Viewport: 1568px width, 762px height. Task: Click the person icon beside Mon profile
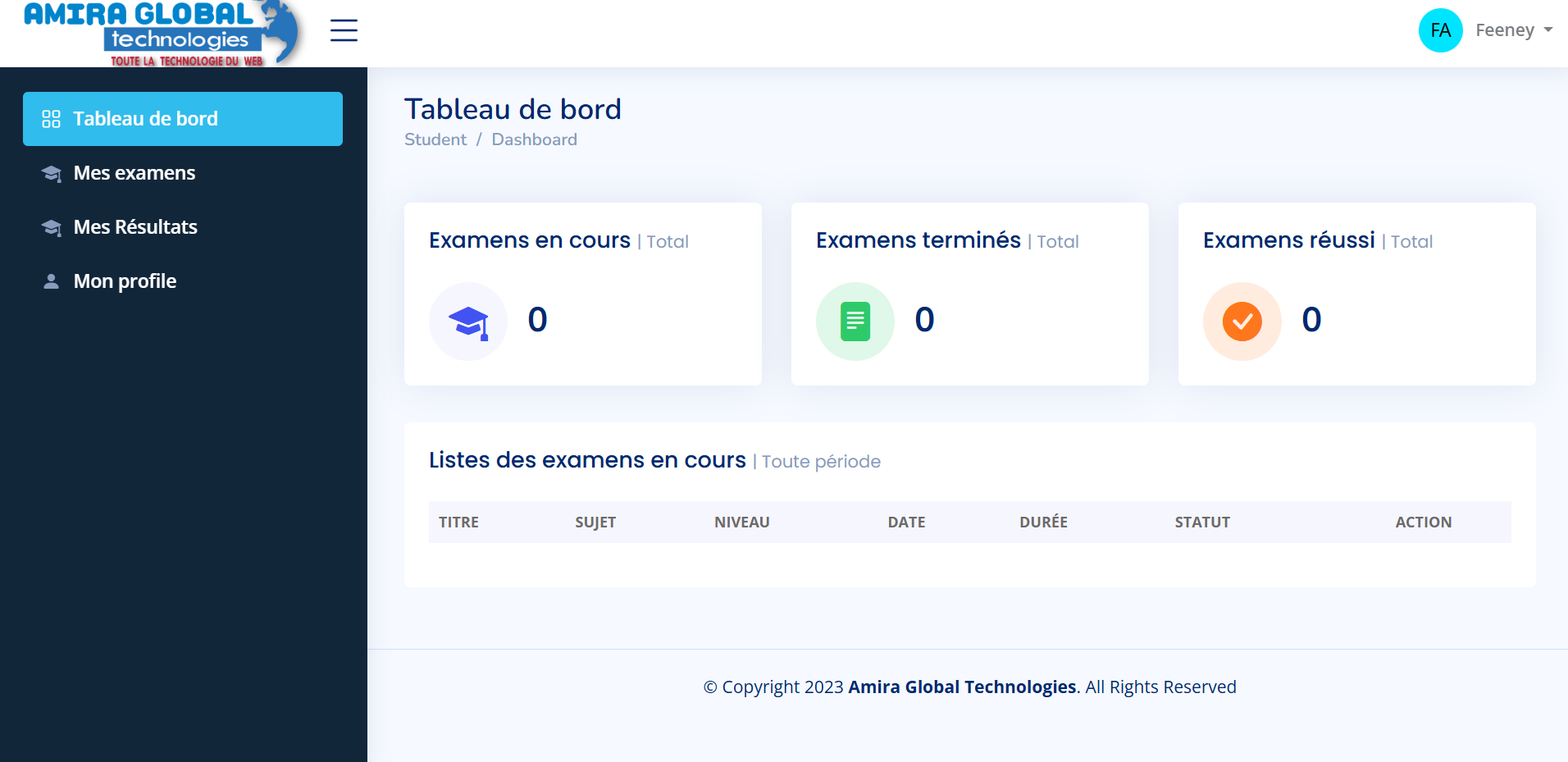51,281
